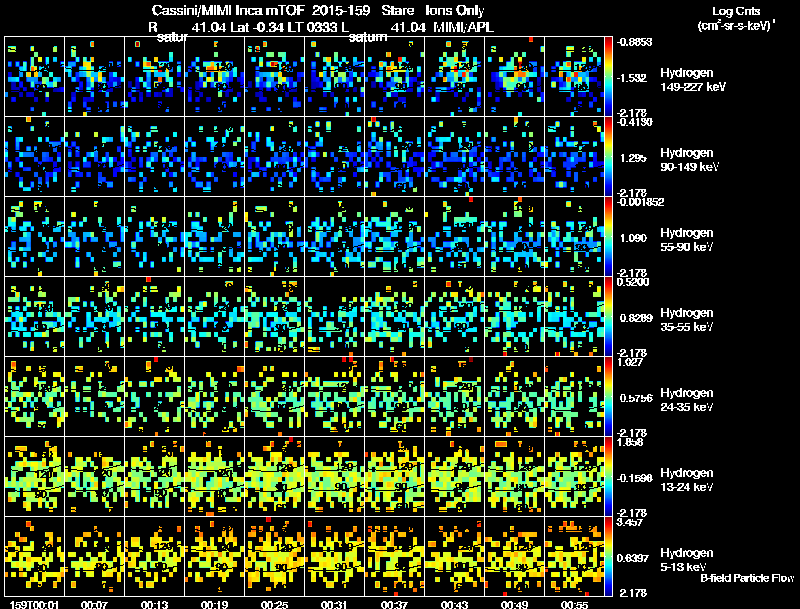Screen dimensions: 800x609
Task: Click the '00:43' time label
Action: point(454,604)
